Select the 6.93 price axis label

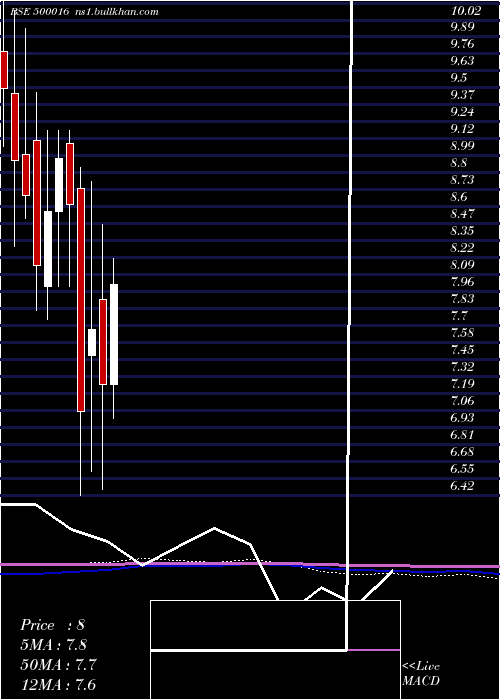[x=462, y=418]
